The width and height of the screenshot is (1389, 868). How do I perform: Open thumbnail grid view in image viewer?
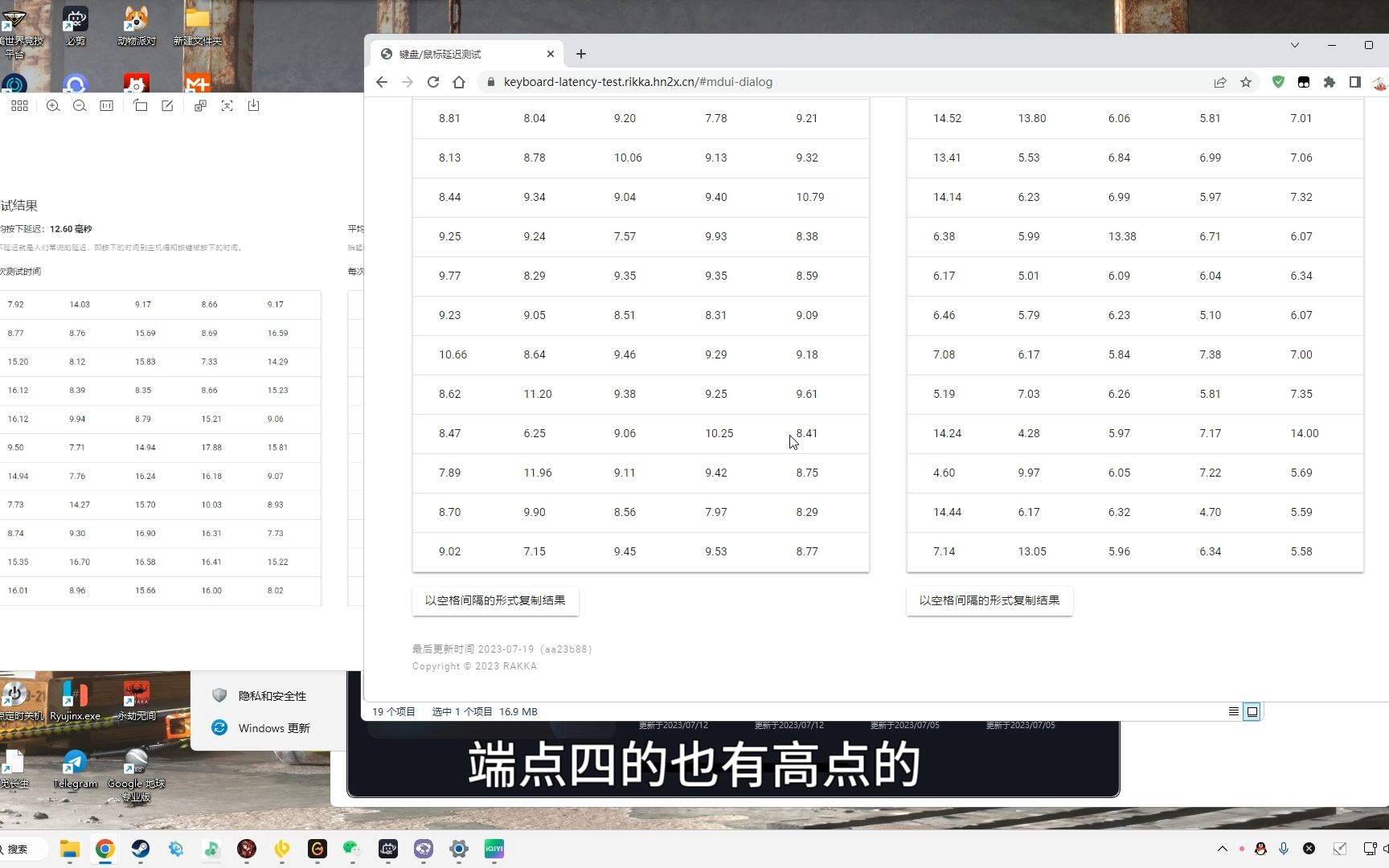(20, 106)
